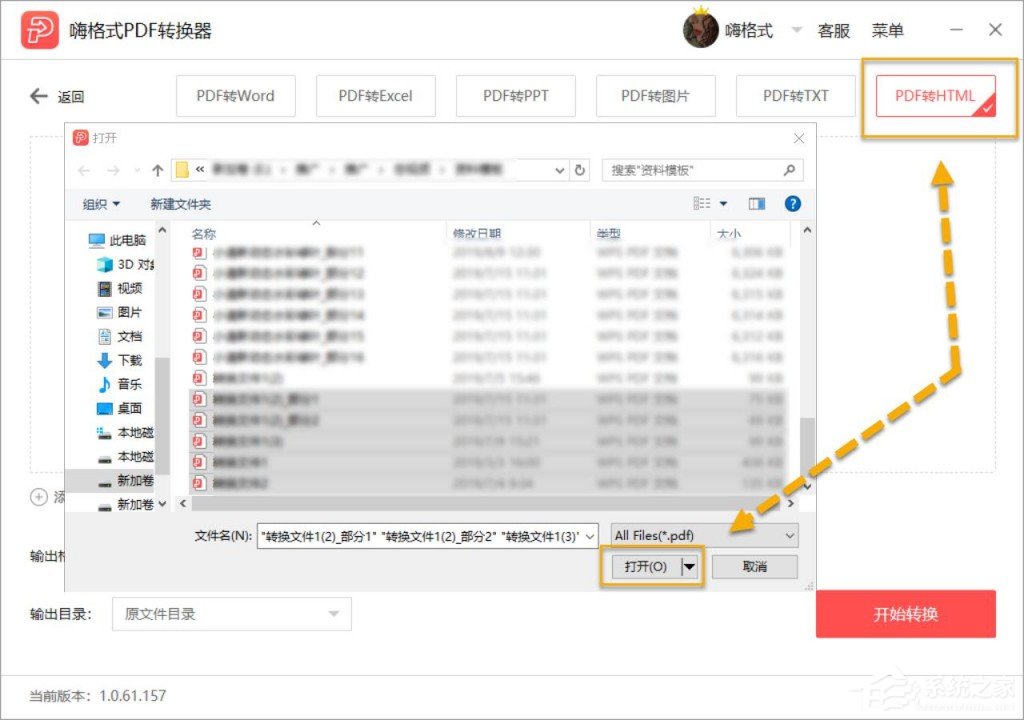The height and width of the screenshot is (720, 1024).
Task: Select the PDF file 转换文件1(2)
Action: point(248,379)
